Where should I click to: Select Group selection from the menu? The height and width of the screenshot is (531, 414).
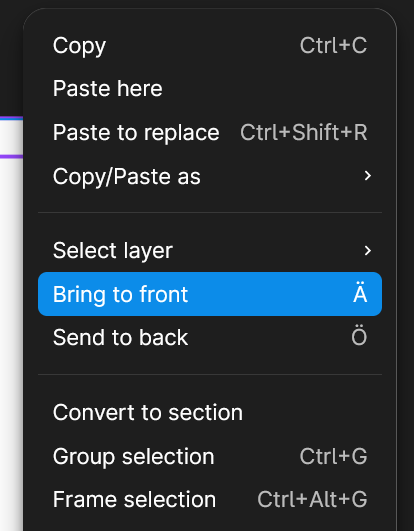point(210,456)
